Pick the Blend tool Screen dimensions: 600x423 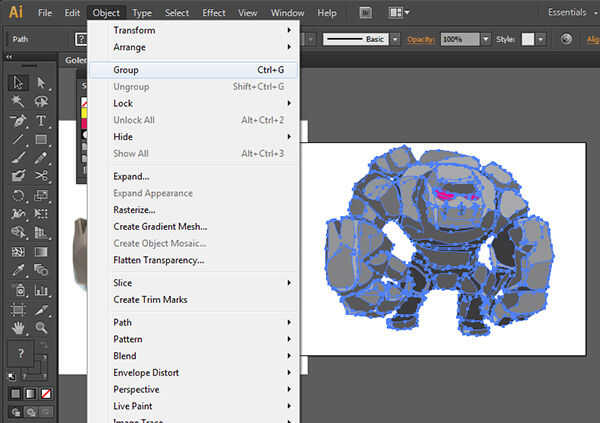click(41, 270)
